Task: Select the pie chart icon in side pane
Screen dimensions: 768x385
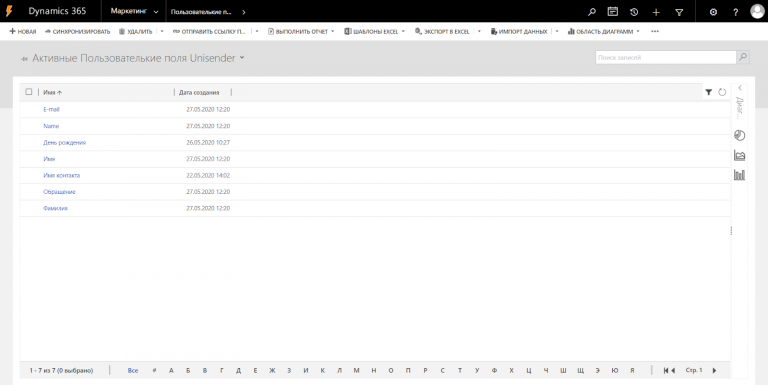Action: point(740,135)
